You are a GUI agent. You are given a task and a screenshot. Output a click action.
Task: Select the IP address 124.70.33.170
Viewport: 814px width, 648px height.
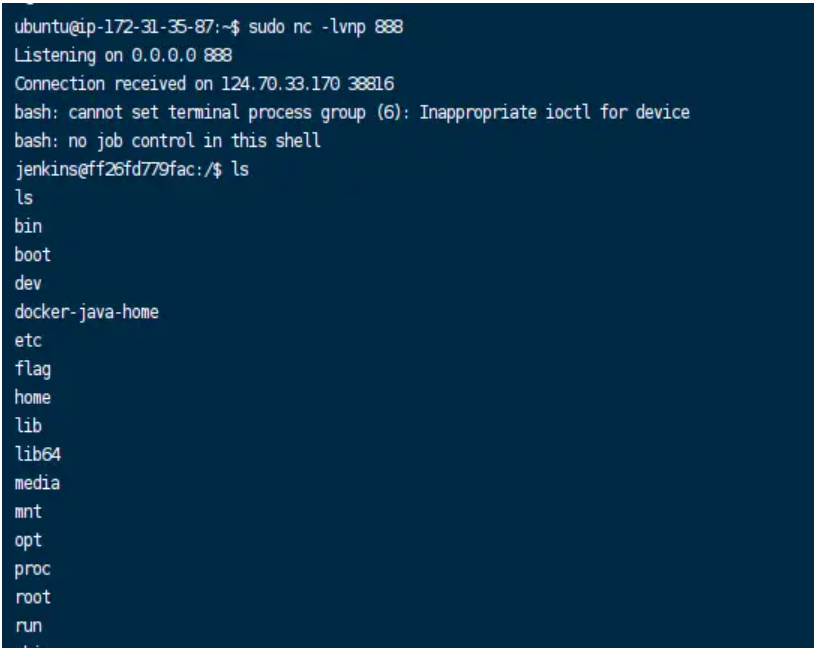(281, 84)
